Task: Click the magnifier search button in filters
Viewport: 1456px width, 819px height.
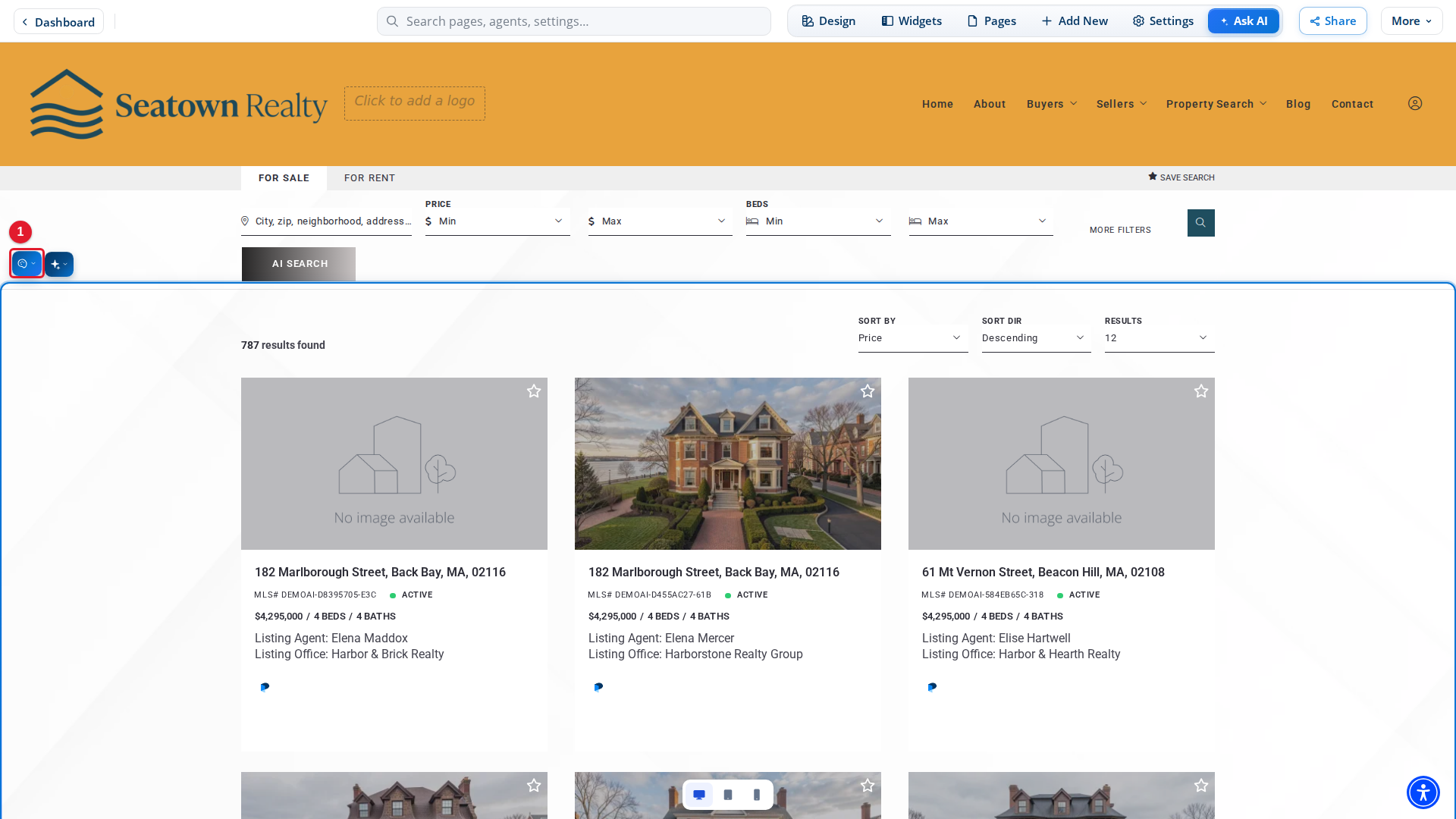Action: pos(1200,223)
